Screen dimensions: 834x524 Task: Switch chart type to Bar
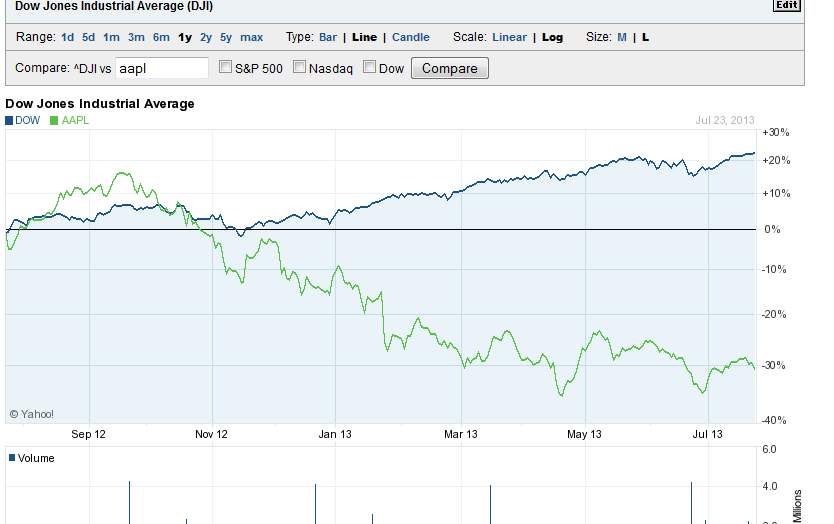pos(328,37)
